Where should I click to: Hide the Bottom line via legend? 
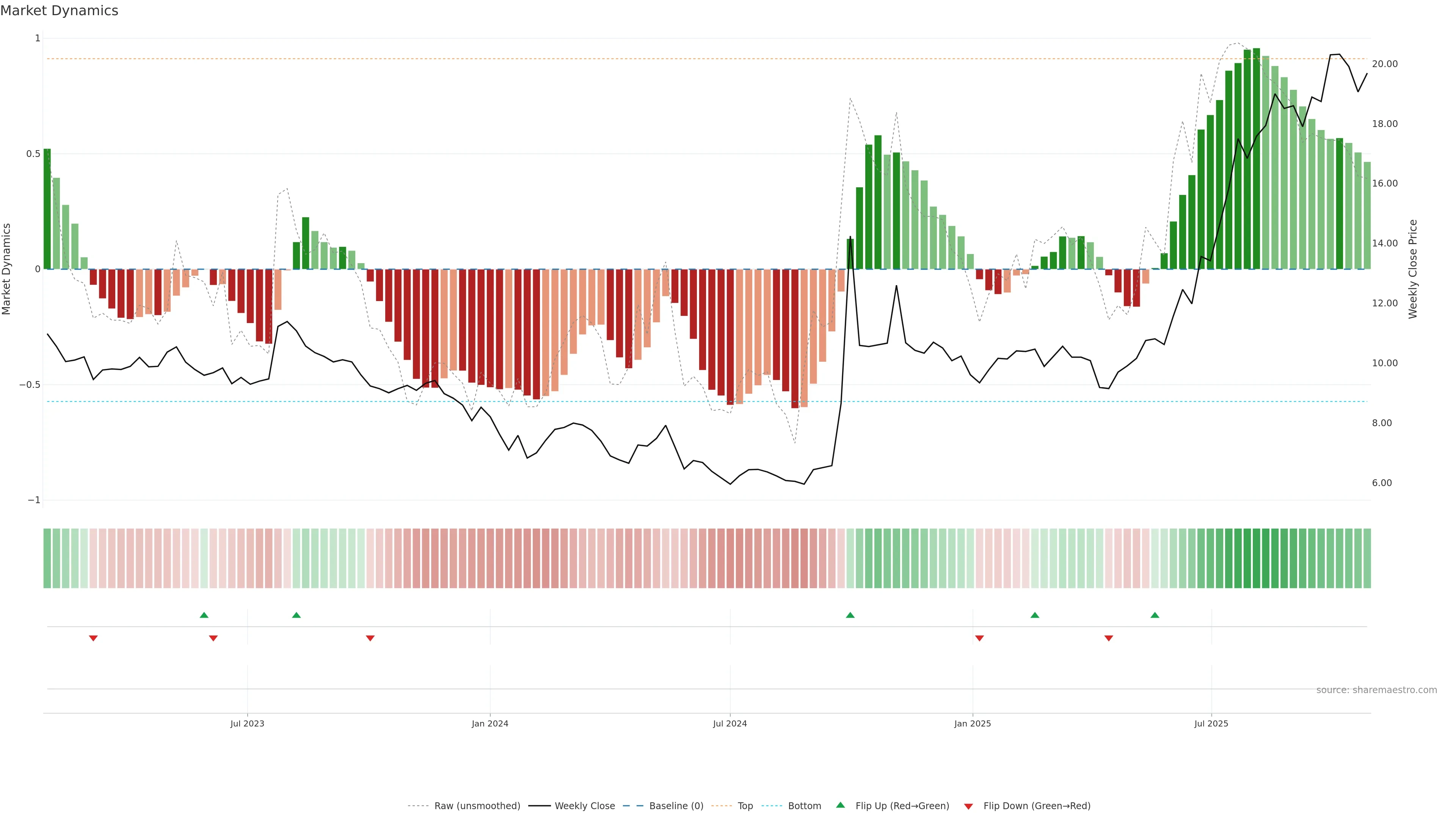pyautogui.click(x=804, y=806)
